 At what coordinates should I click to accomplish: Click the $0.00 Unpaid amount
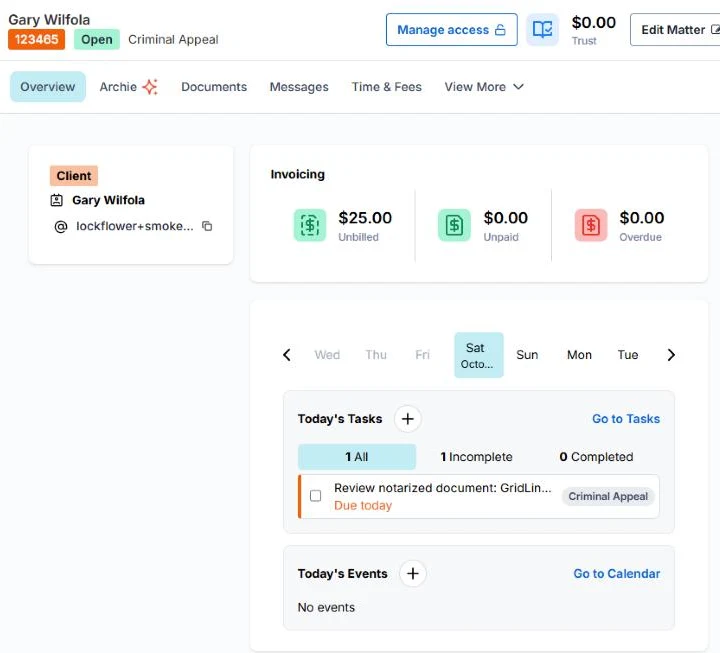[x=506, y=218]
